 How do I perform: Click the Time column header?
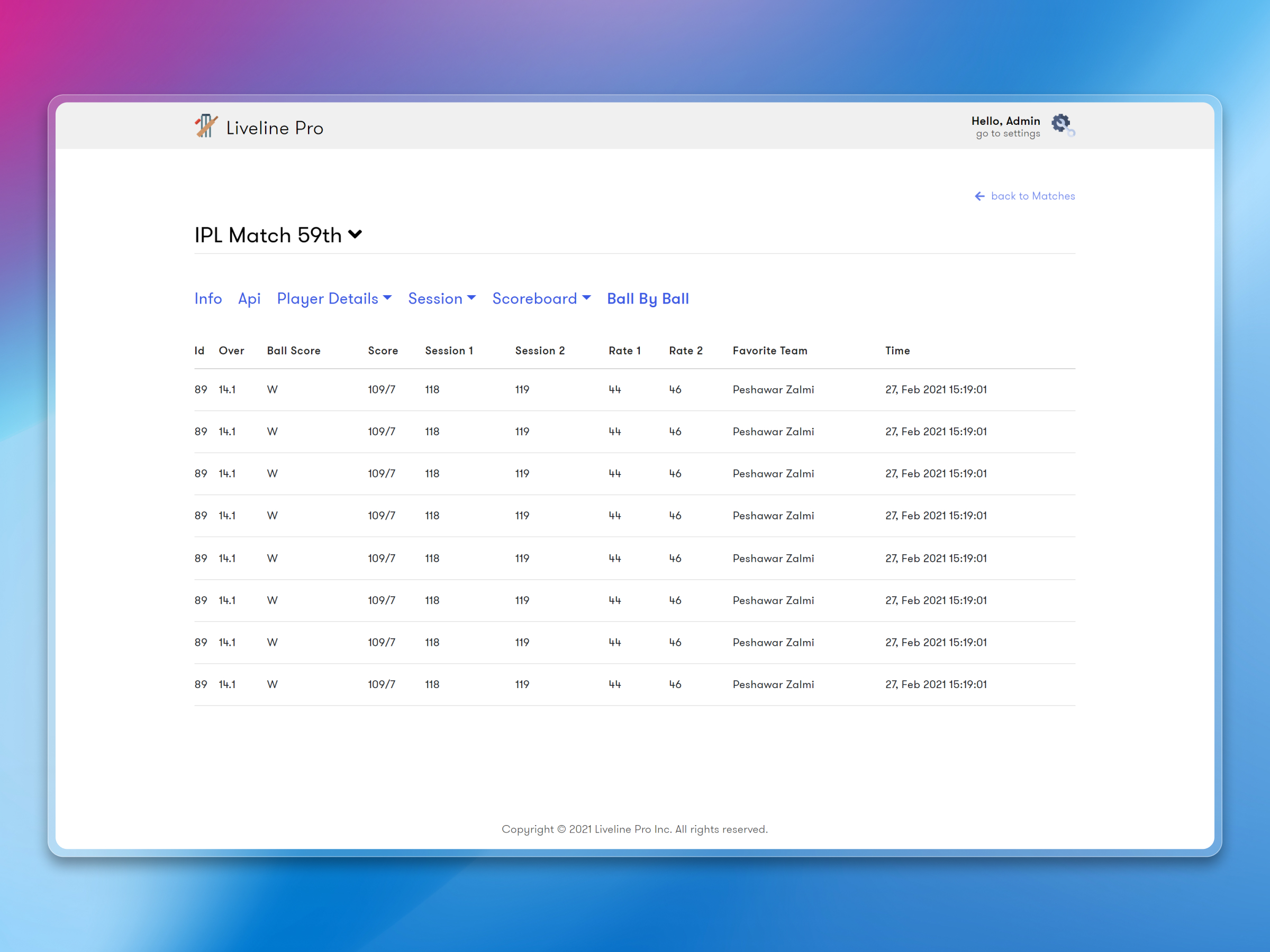(897, 351)
